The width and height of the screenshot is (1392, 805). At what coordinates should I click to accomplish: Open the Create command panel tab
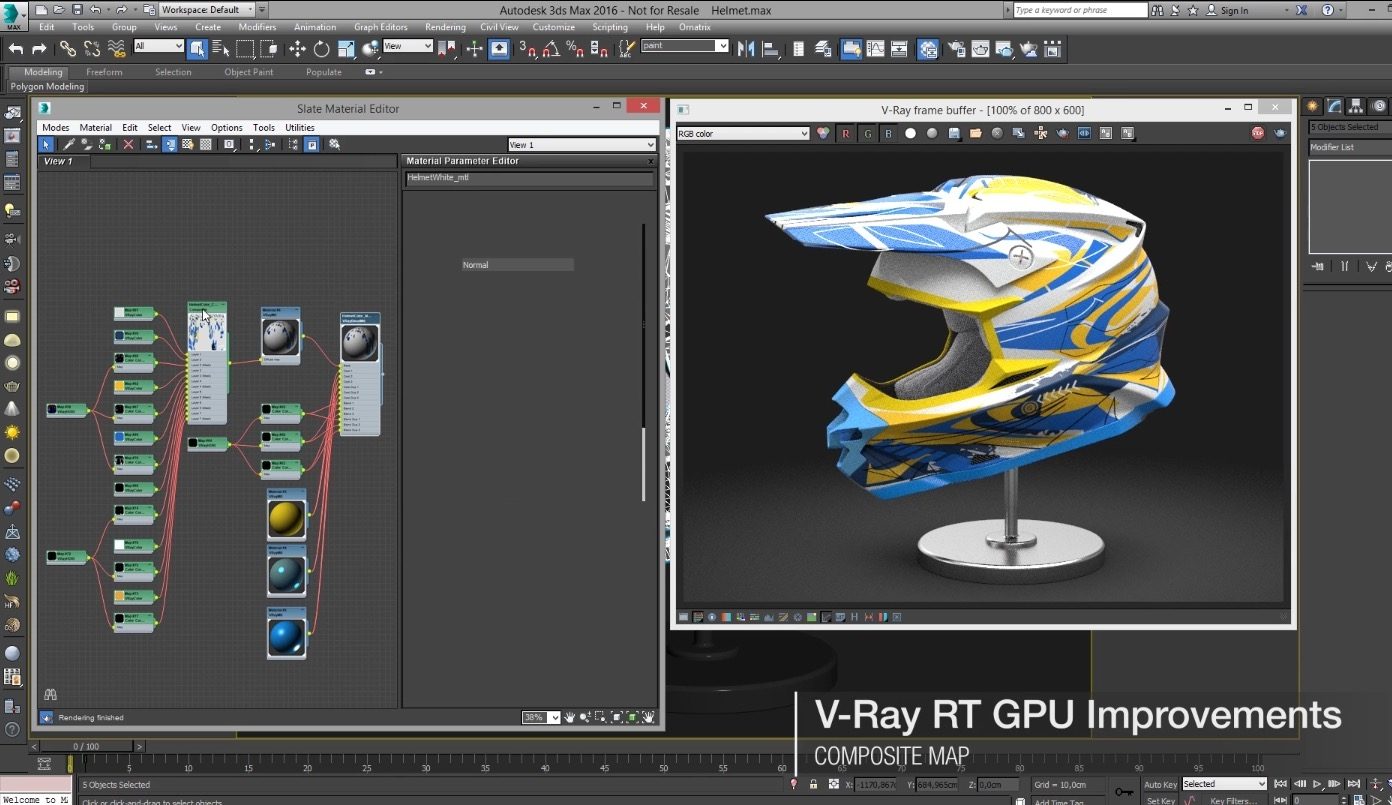(1313, 106)
